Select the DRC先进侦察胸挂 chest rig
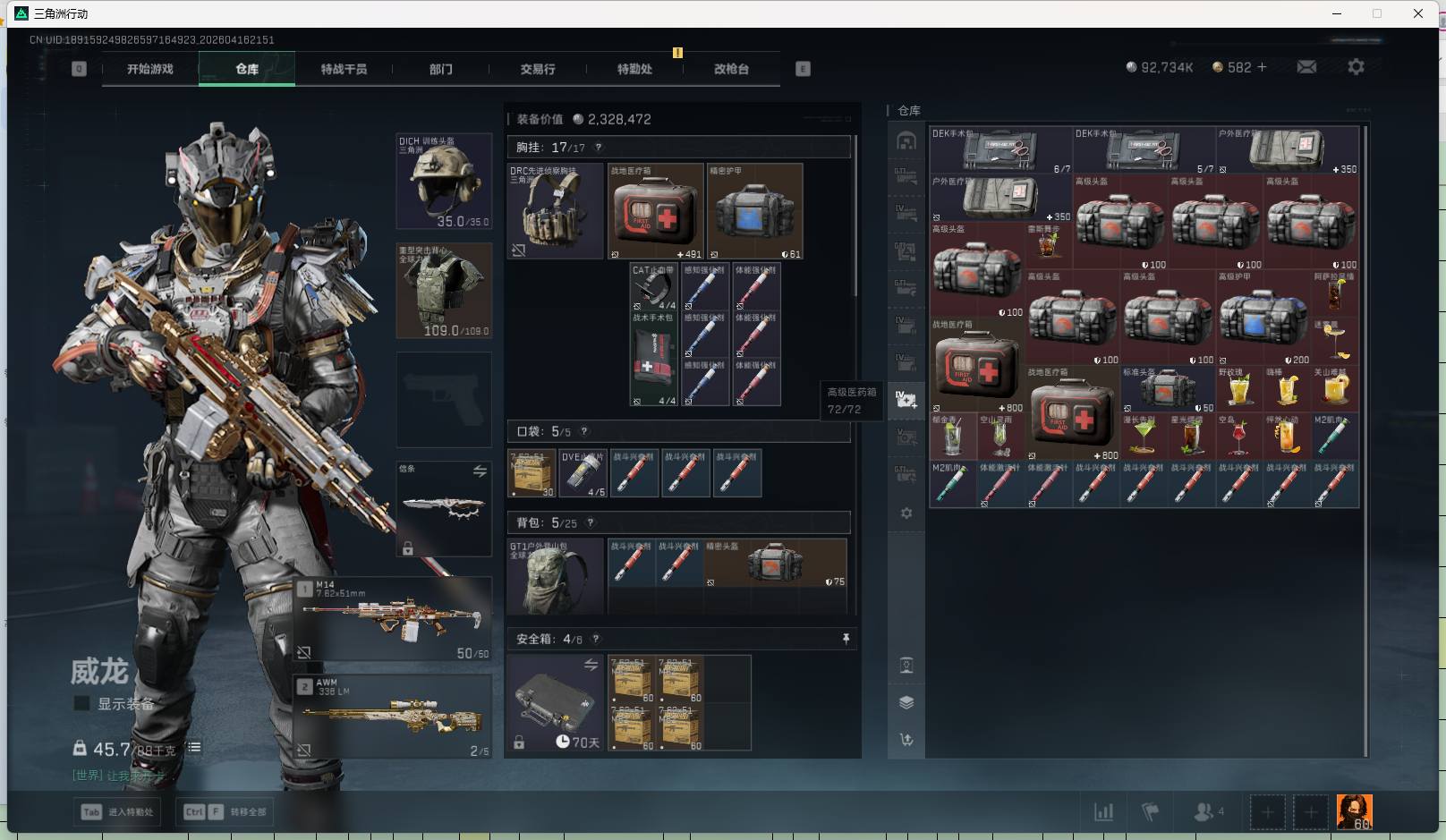 click(556, 211)
